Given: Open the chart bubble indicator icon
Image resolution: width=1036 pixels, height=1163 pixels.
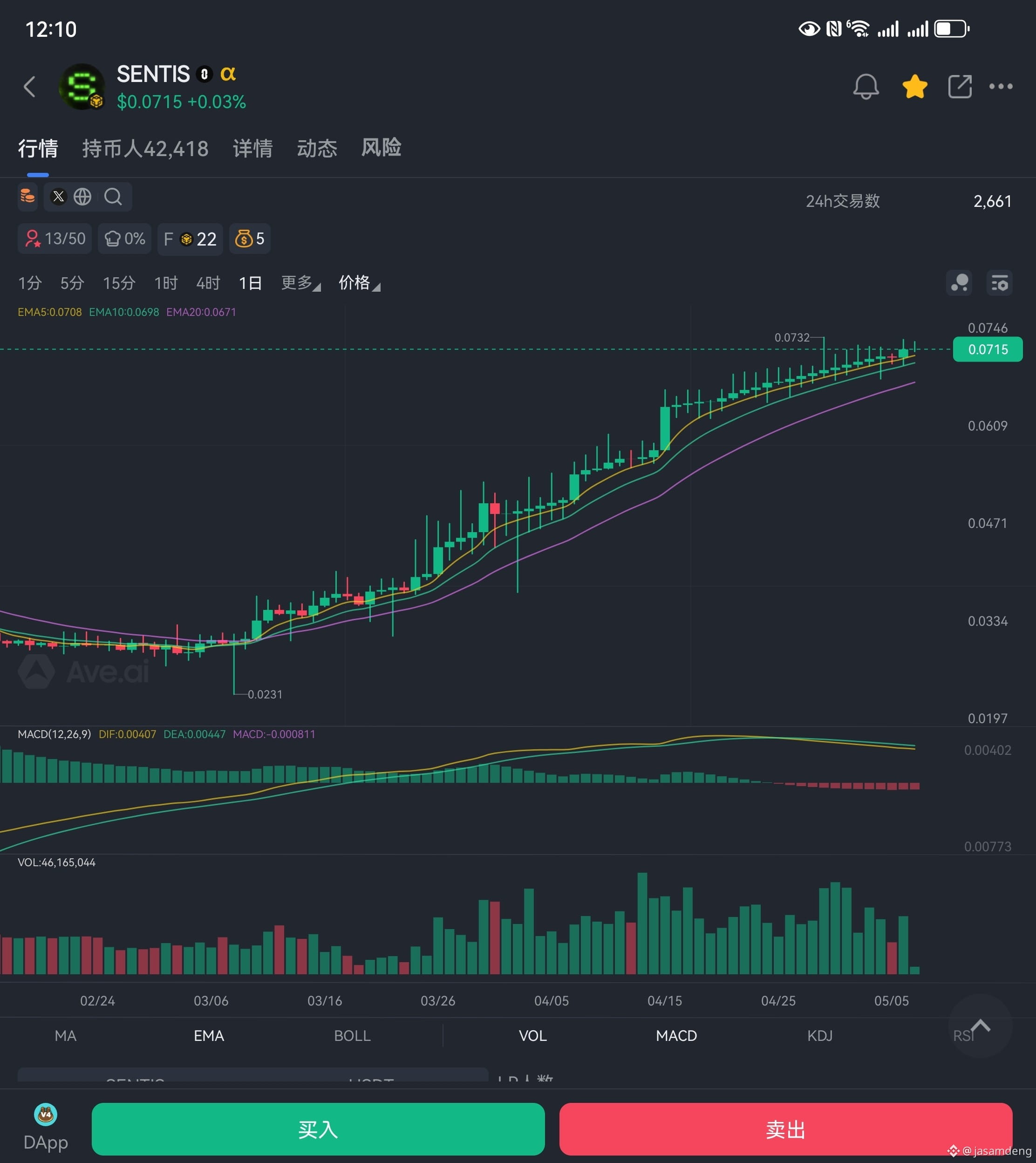Looking at the screenshot, I should [959, 282].
